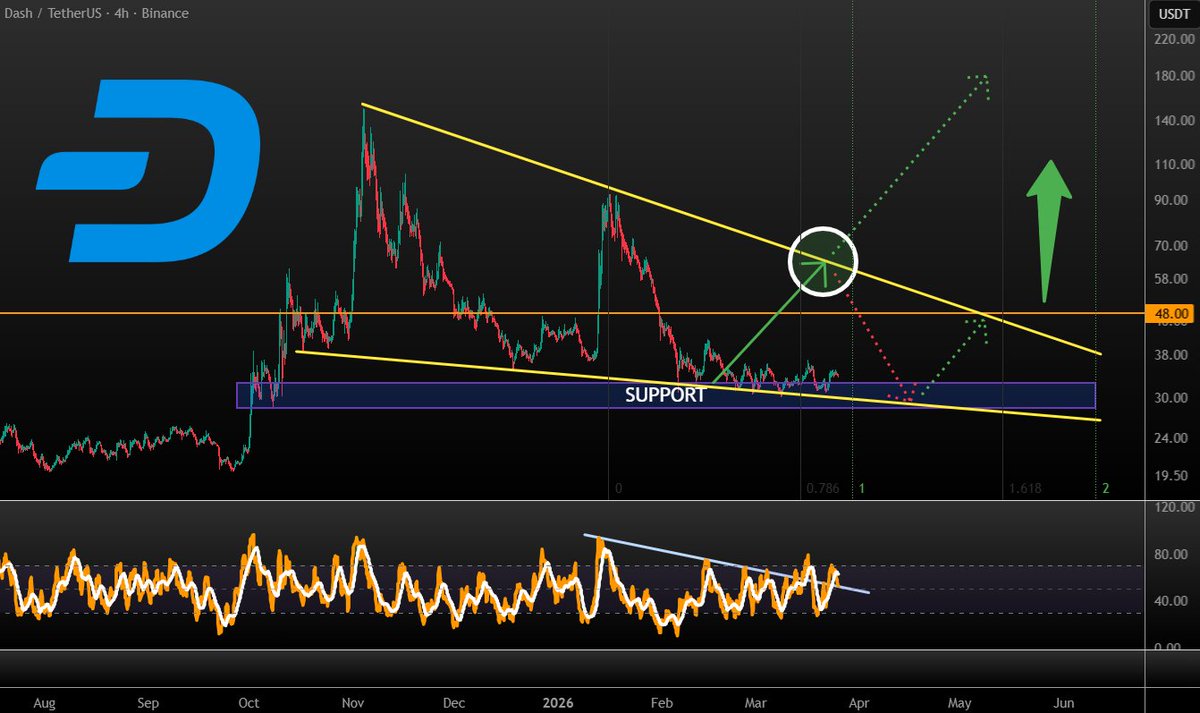Select the SUPPORT zone label
This screenshot has height=713, width=1200.
pos(665,395)
